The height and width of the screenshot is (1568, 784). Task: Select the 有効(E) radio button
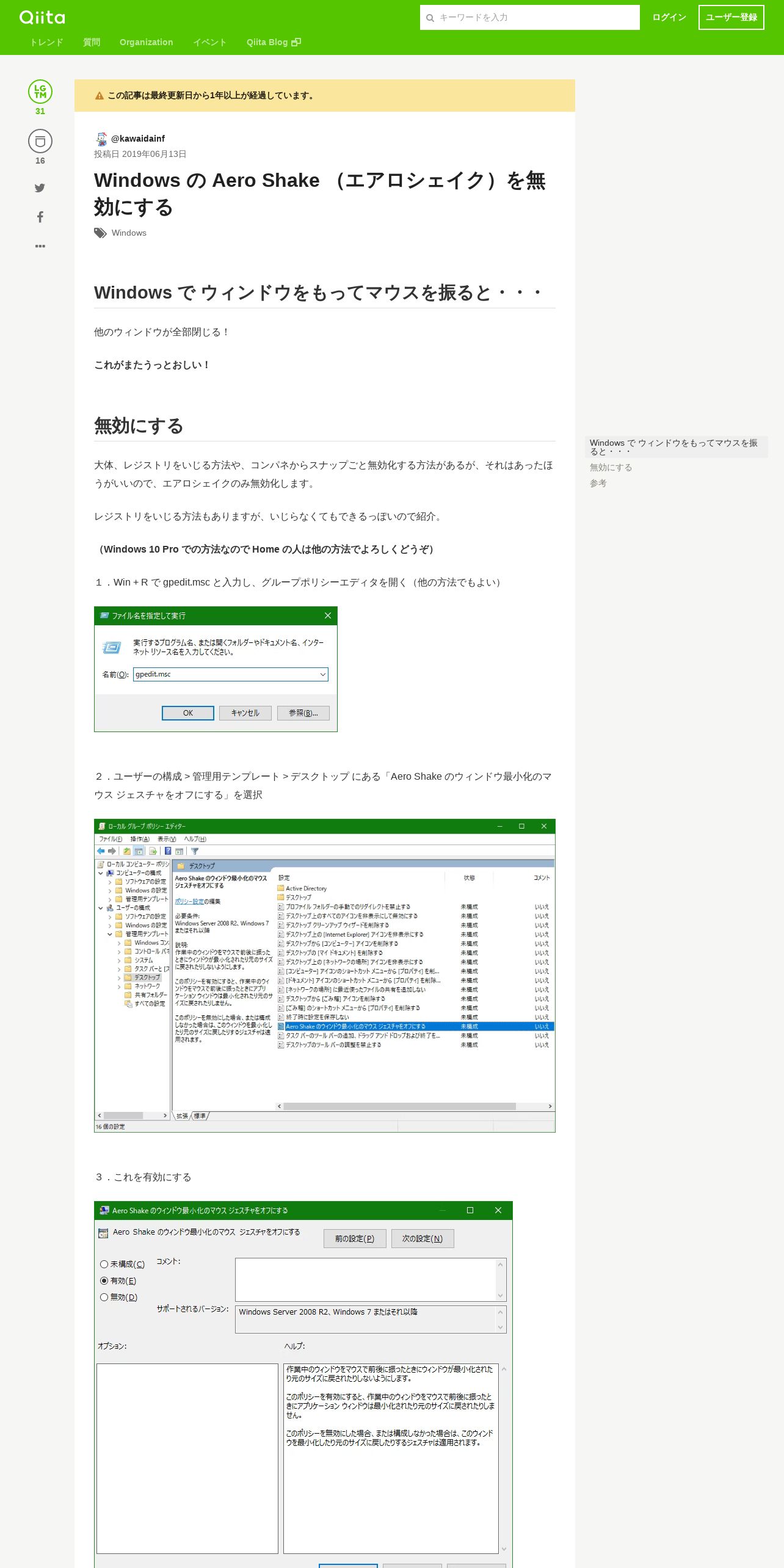104,1281
